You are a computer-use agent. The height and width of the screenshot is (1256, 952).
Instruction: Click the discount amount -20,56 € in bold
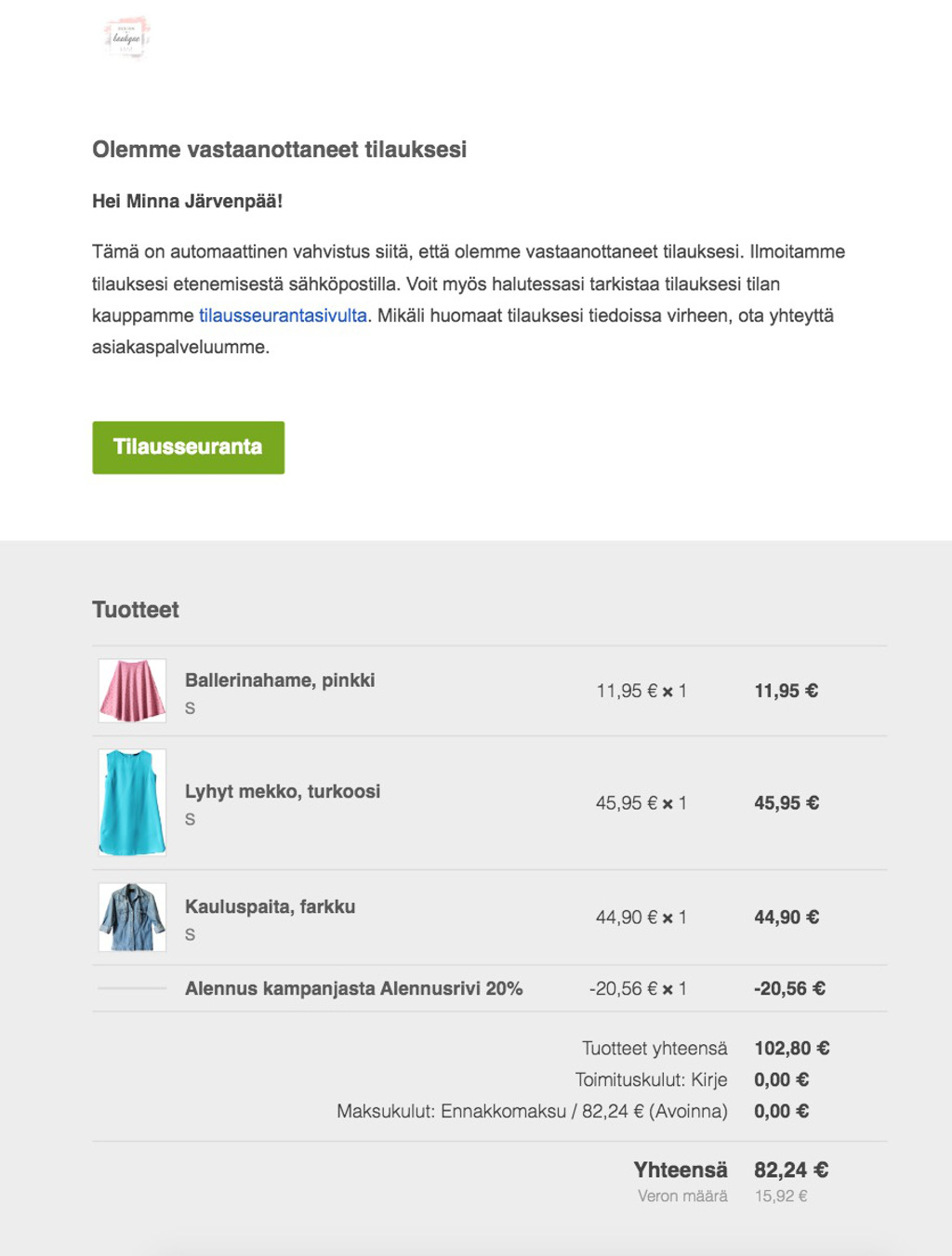[x=789, y=988]
